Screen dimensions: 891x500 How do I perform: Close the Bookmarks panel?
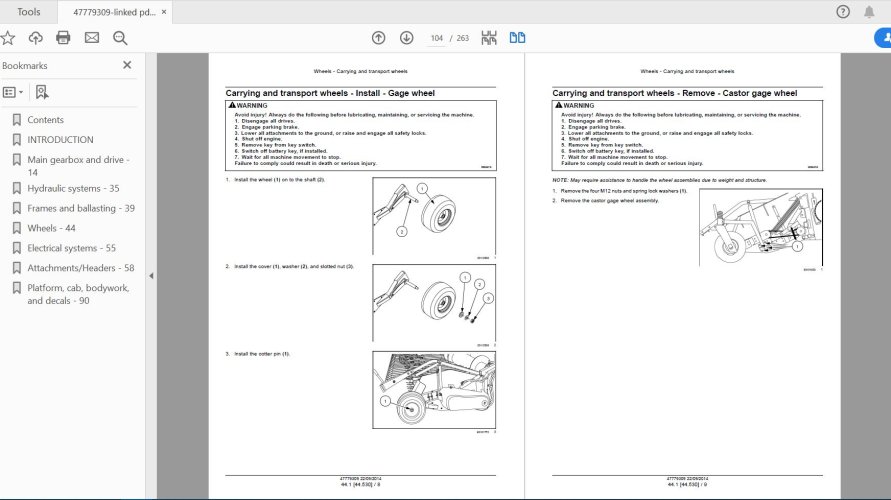click(x=127, y=65)
